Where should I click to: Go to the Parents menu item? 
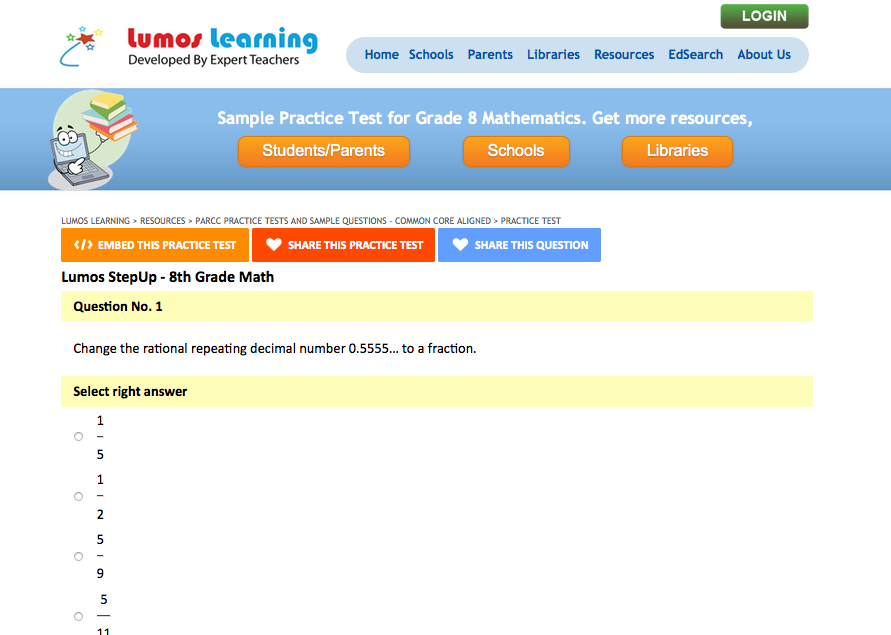click(x=490, y=55)
